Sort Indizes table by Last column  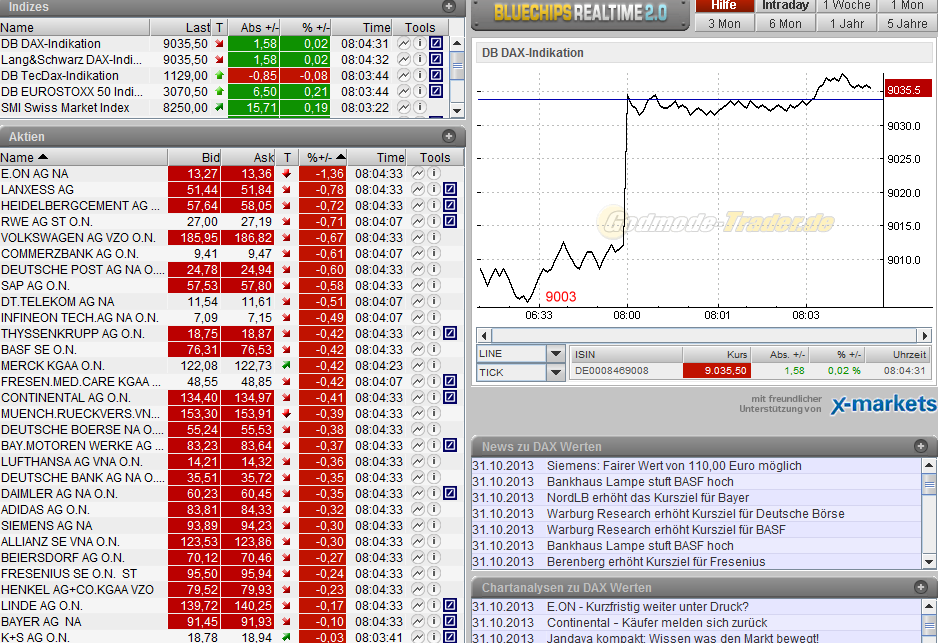[x=181, y=28]
